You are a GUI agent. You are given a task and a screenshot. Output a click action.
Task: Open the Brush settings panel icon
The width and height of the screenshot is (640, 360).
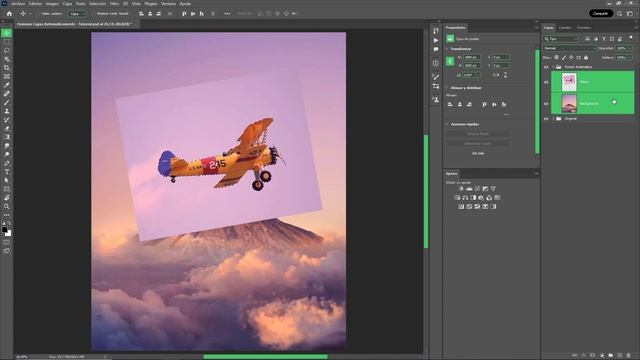pyautogui.click(x=436, y=77)
